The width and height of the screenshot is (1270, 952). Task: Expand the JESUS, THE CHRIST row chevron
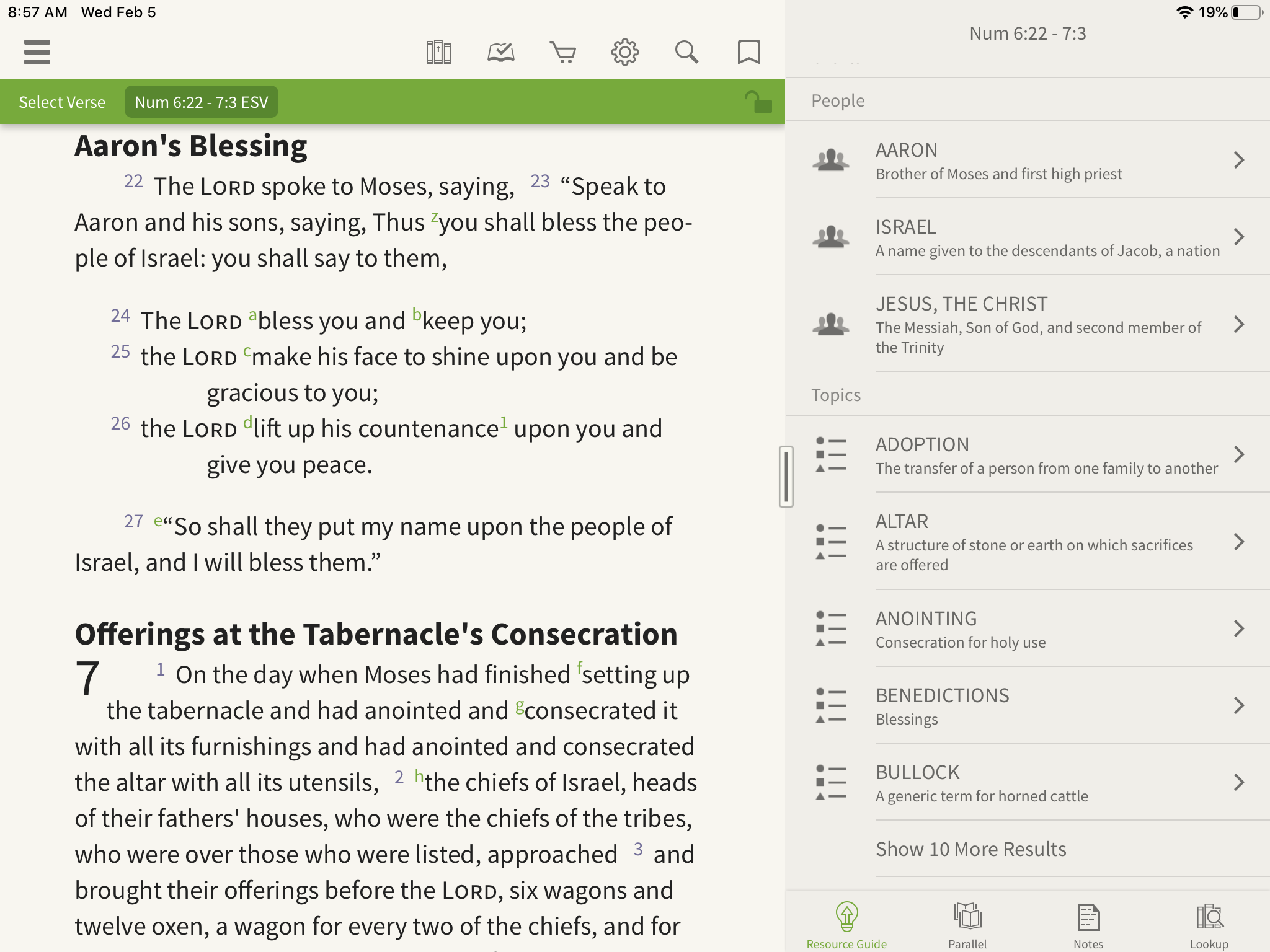1239,324
